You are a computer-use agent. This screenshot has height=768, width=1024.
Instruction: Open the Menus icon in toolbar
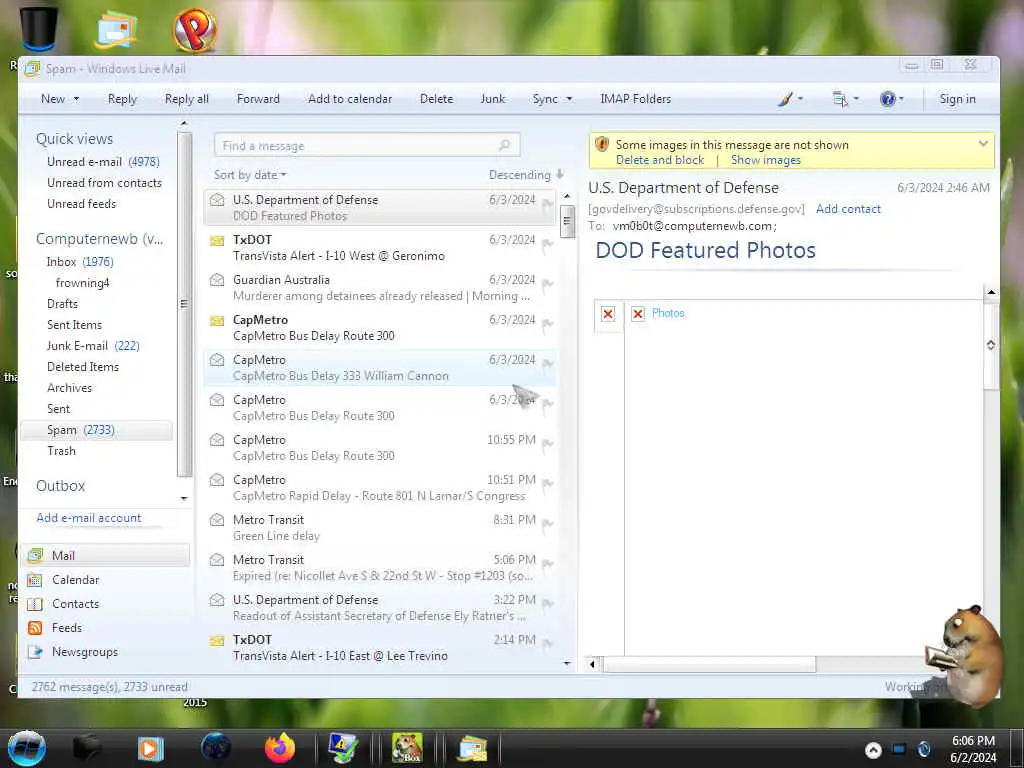coord(840,99)
